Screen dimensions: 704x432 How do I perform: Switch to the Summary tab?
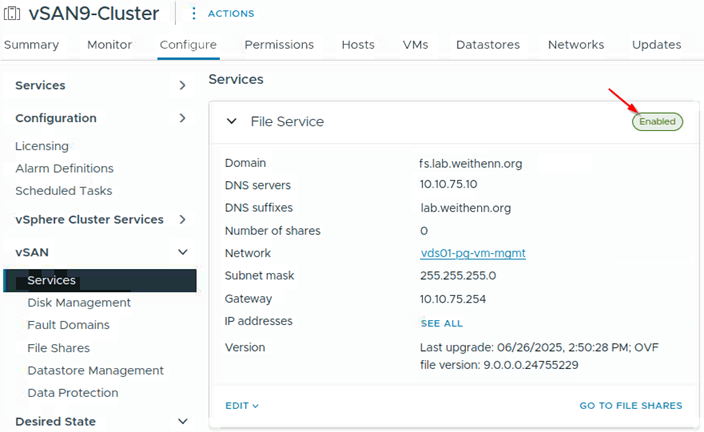click(31, 45)
